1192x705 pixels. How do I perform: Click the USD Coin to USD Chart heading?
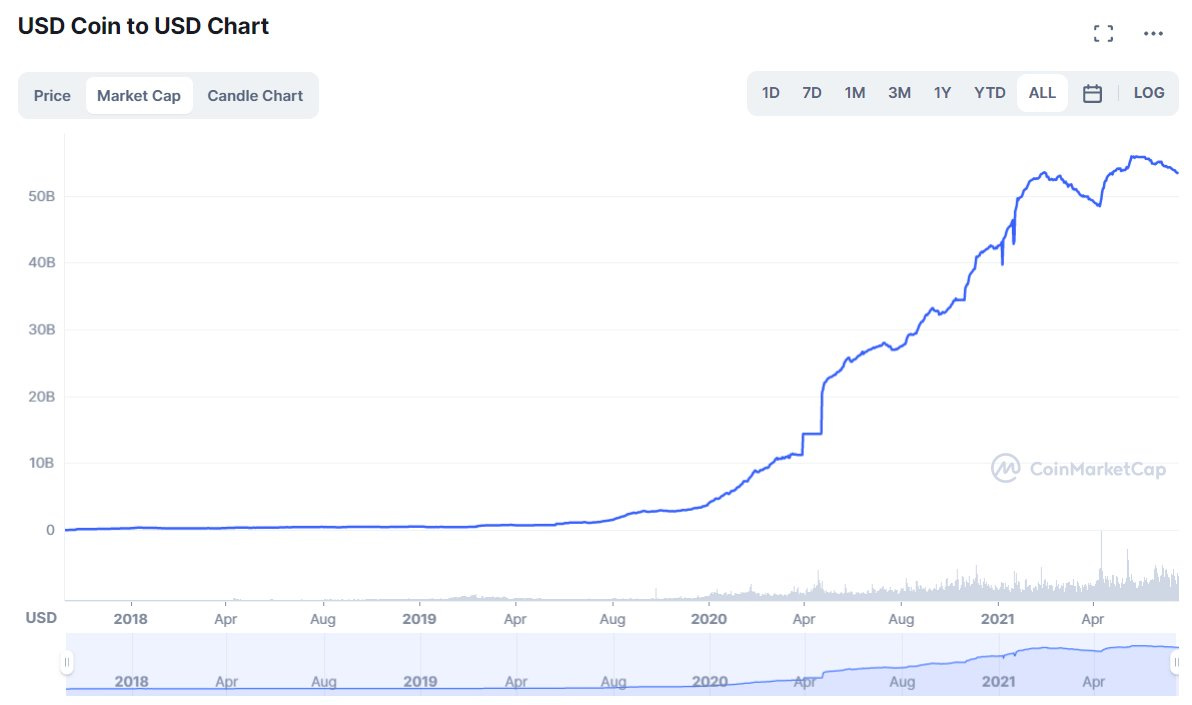(144, 26)
